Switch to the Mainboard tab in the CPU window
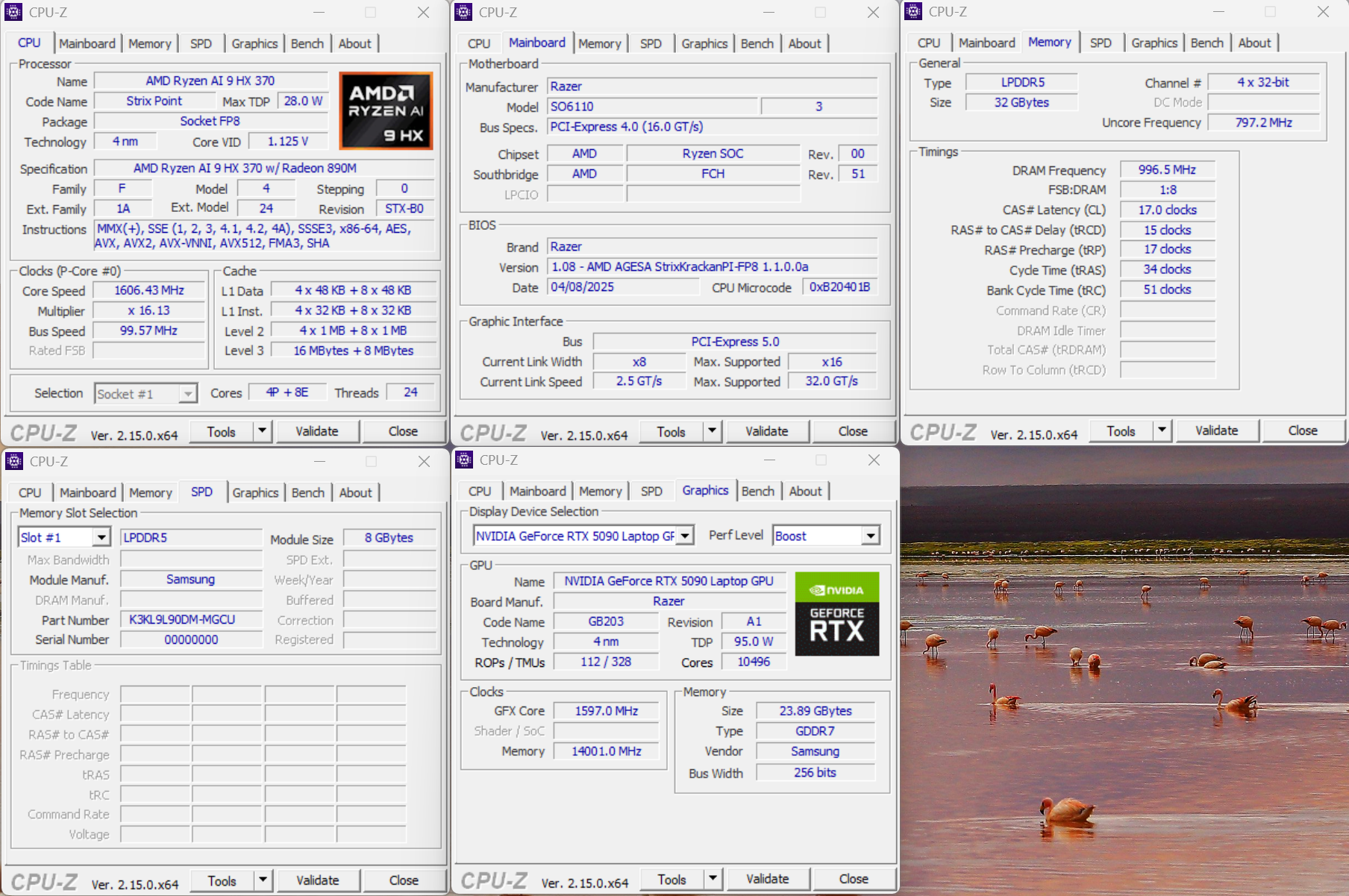This screenshot has height=896, width=1349. [87, 43]
